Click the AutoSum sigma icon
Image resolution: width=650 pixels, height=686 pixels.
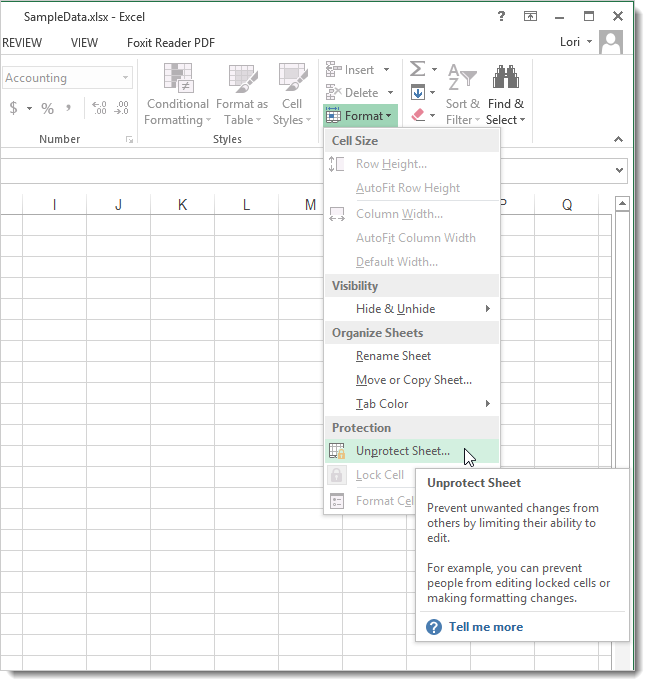point(417,69)
